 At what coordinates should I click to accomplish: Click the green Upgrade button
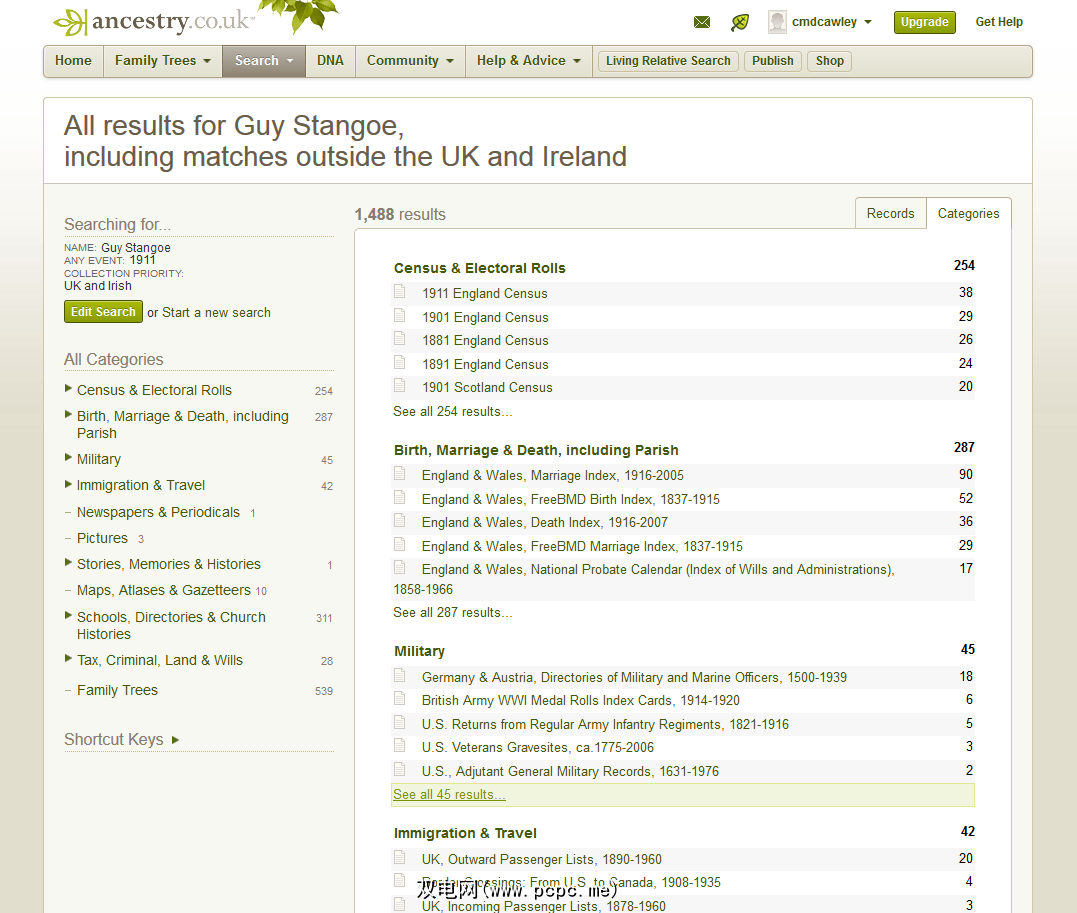[924, 22]
